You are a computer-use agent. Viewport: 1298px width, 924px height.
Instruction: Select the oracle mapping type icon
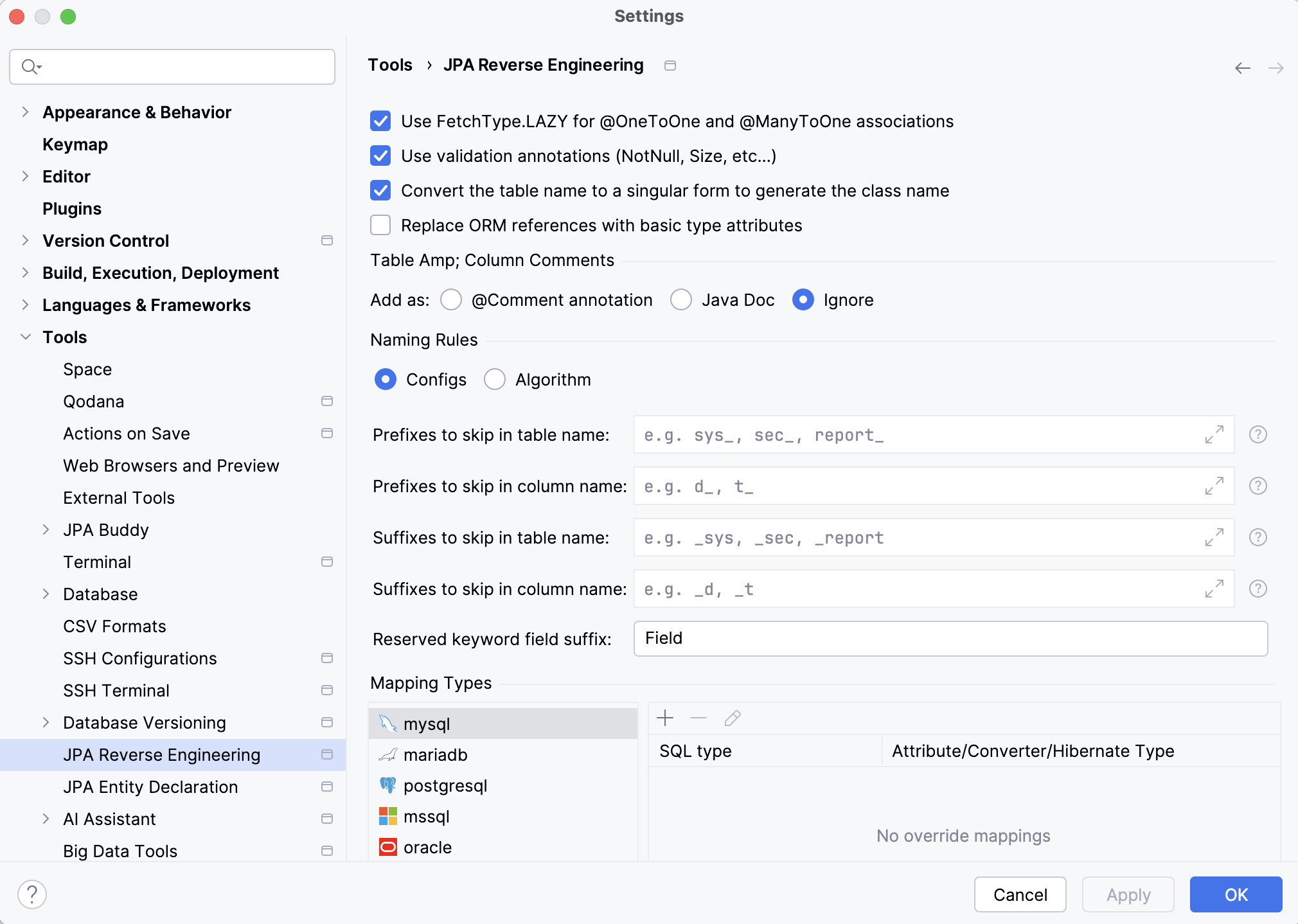click(x=388, y=847)
